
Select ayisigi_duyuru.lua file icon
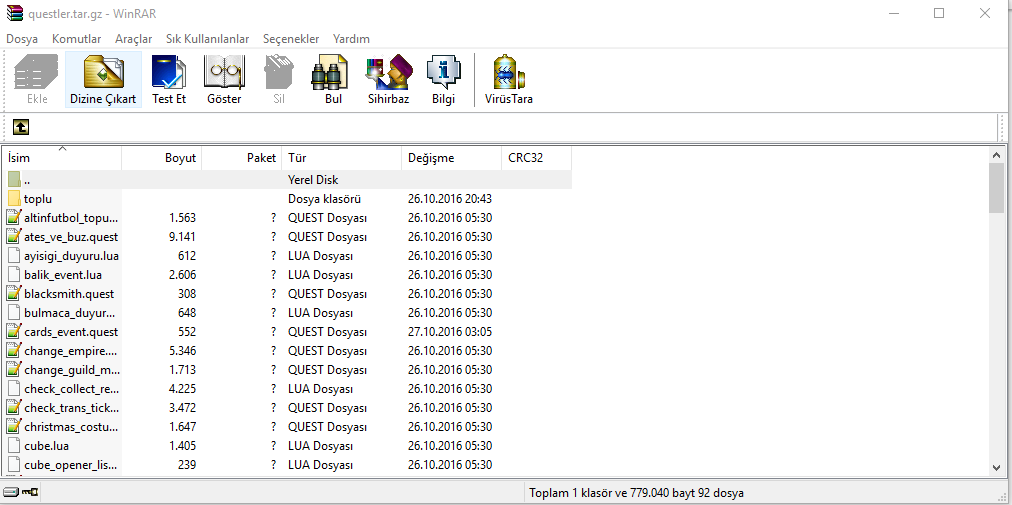point(14,256)
